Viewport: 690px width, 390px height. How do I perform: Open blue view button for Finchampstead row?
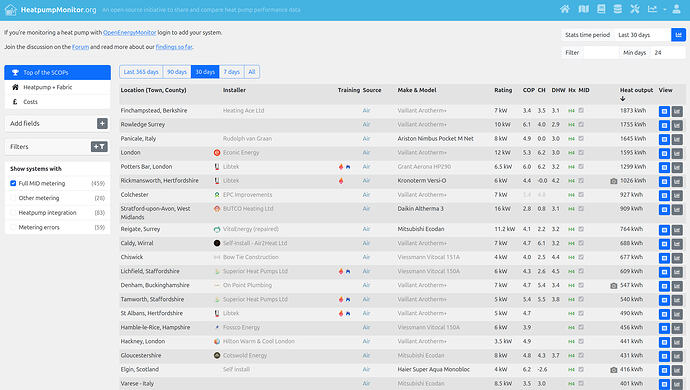664,111
